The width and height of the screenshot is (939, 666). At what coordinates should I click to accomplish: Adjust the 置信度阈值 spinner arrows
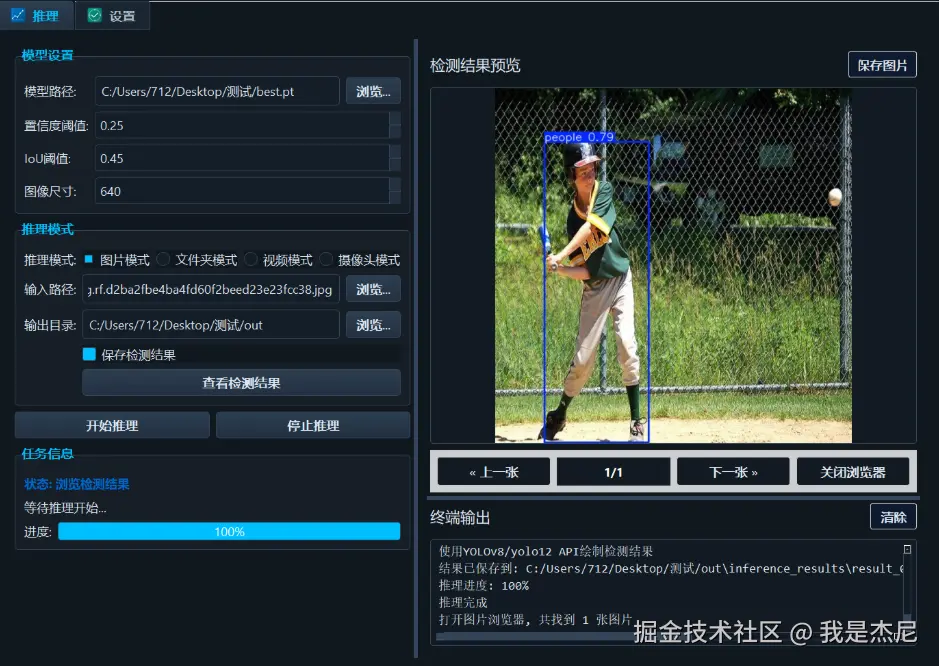click(395, 126)
